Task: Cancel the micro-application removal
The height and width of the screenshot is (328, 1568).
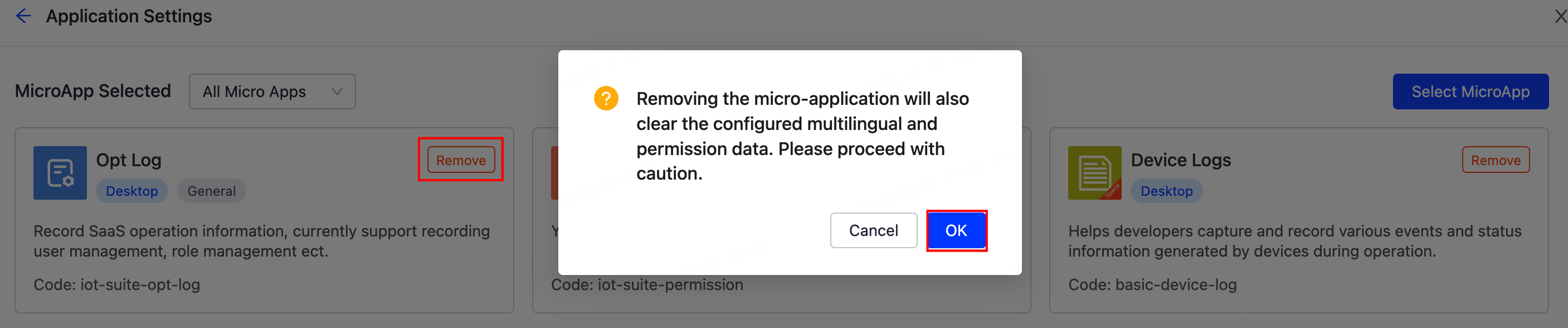Action: pyautogui.click(x=874, y=230)
